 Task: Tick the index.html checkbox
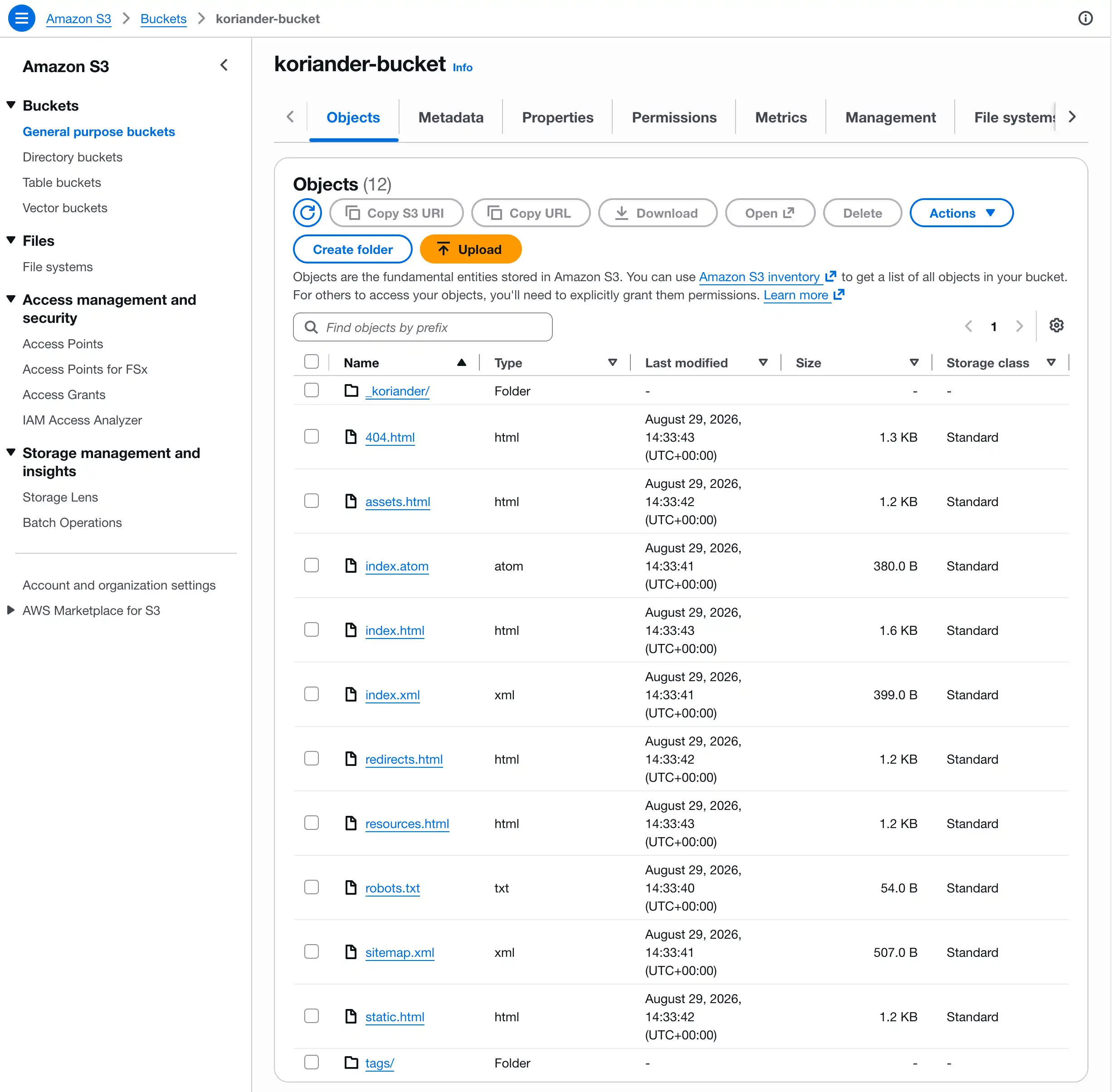(312, 629)
